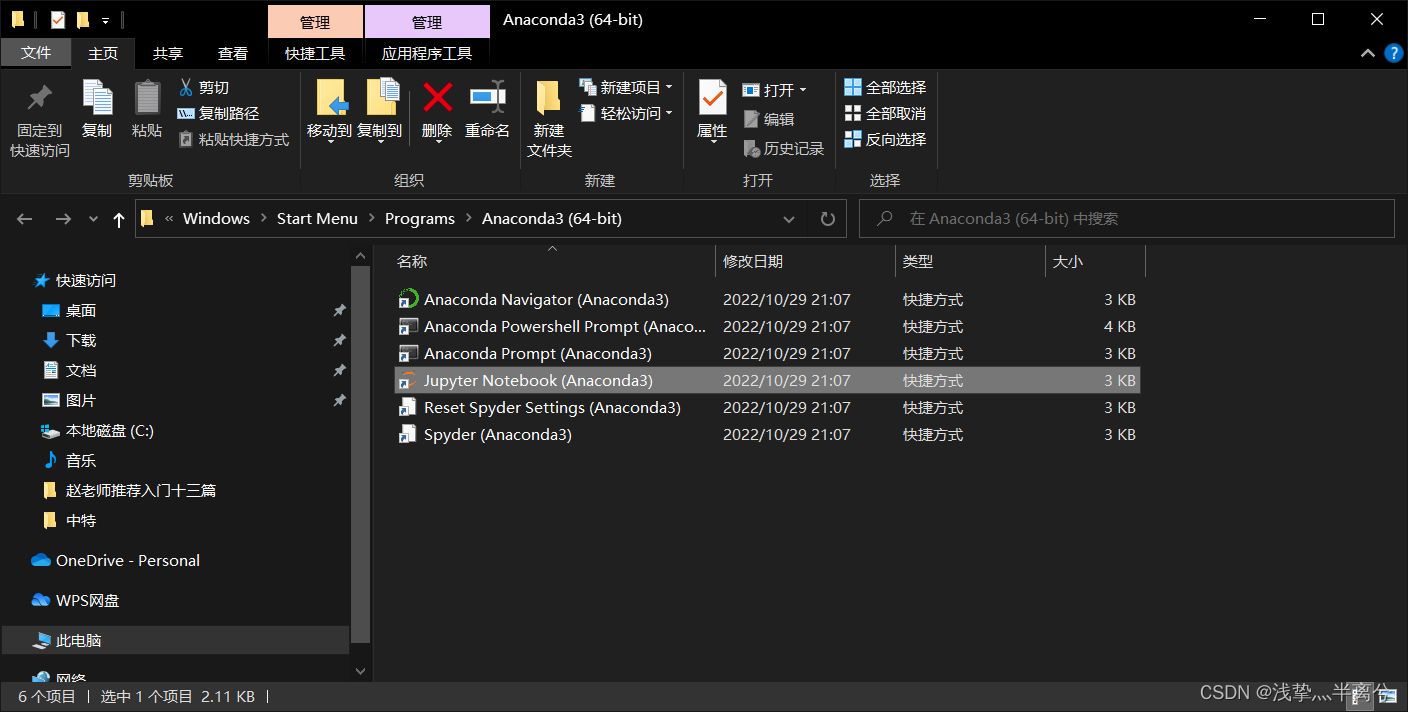Click the Forward navigation arrow
Image resolution: width=1408 pixels, height=712 pixels.
click(62, 218)
